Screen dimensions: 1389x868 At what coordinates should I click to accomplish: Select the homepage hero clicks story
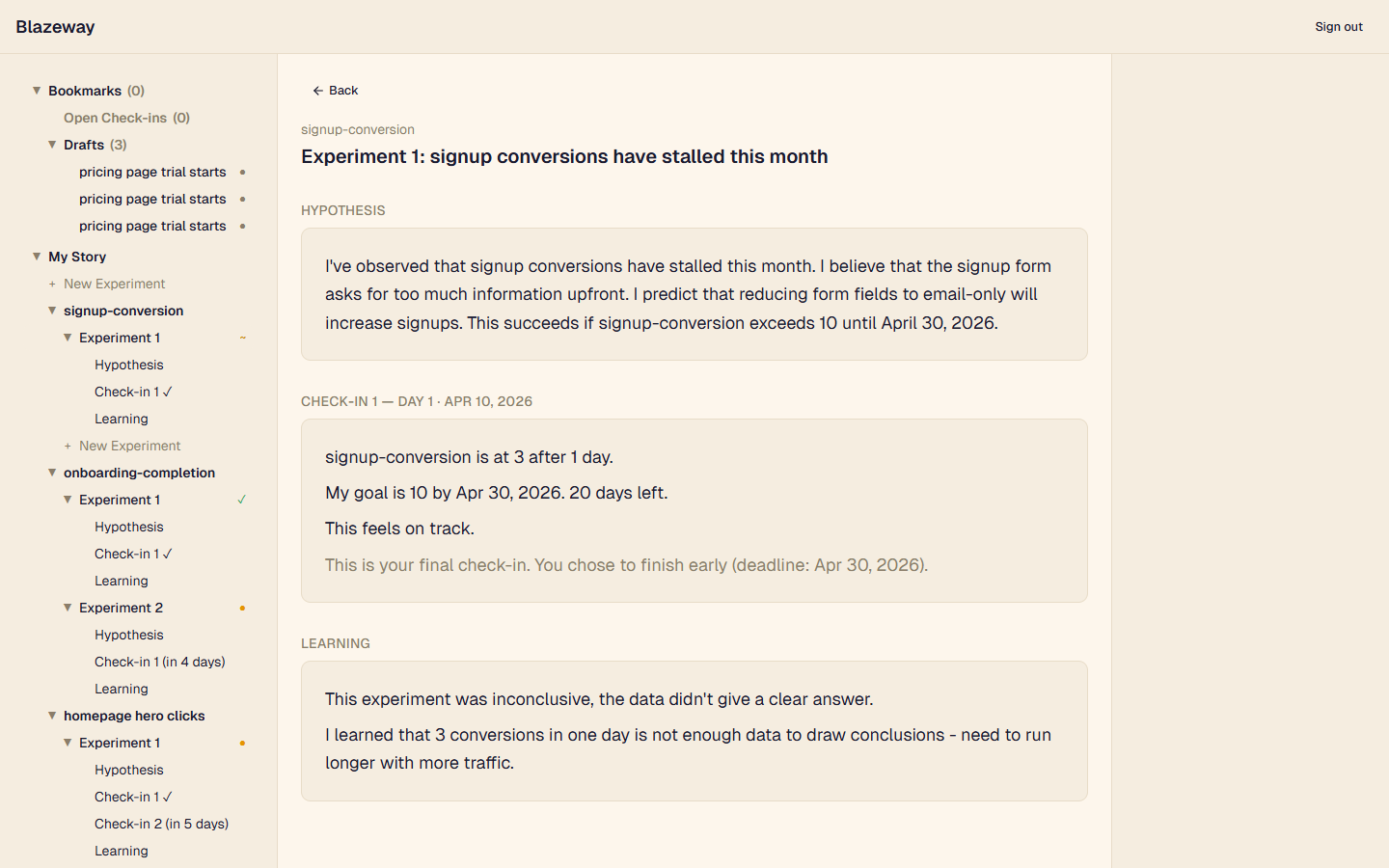(x=134, y=716)
